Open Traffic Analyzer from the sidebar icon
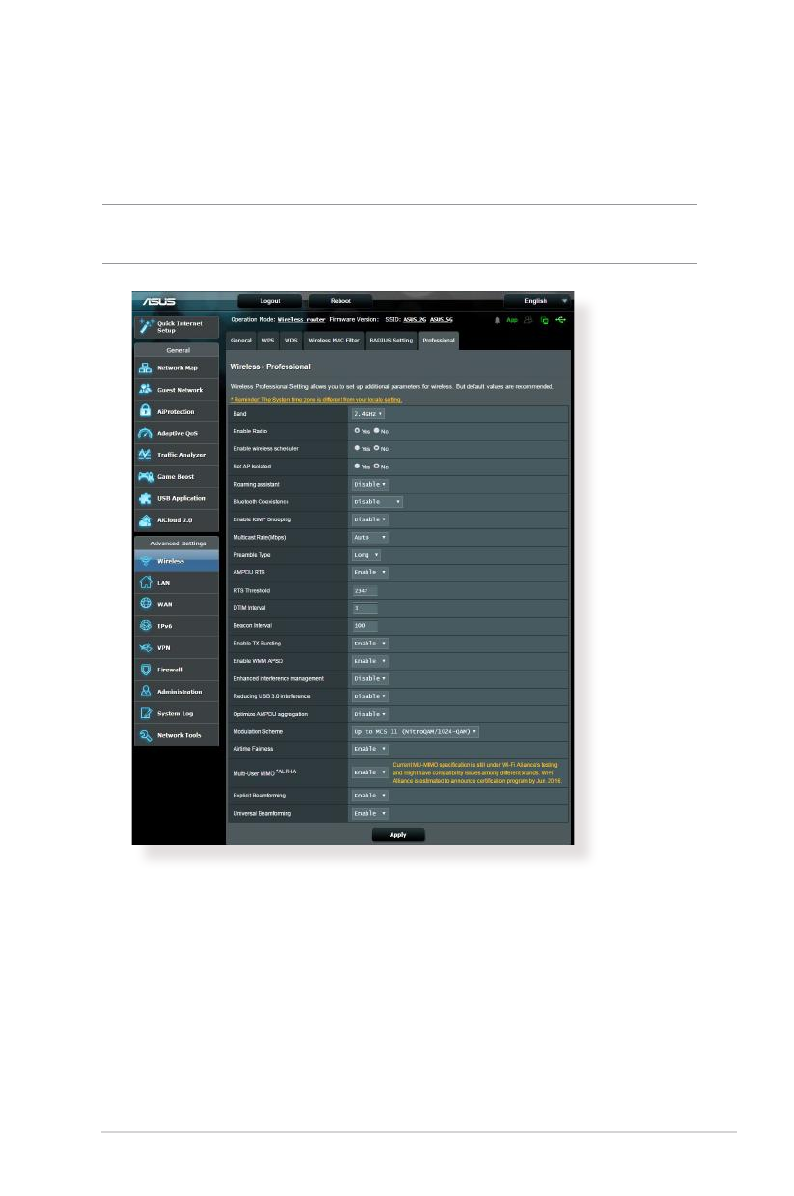 (x=146, y=455)
